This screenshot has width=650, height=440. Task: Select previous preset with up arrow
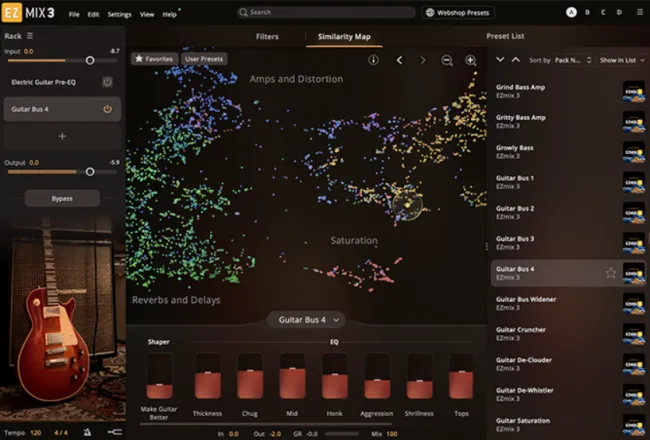click(516, 60)
